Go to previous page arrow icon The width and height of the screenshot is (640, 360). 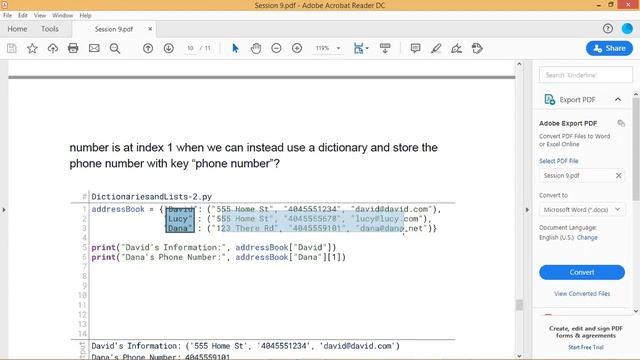[148, 48]
